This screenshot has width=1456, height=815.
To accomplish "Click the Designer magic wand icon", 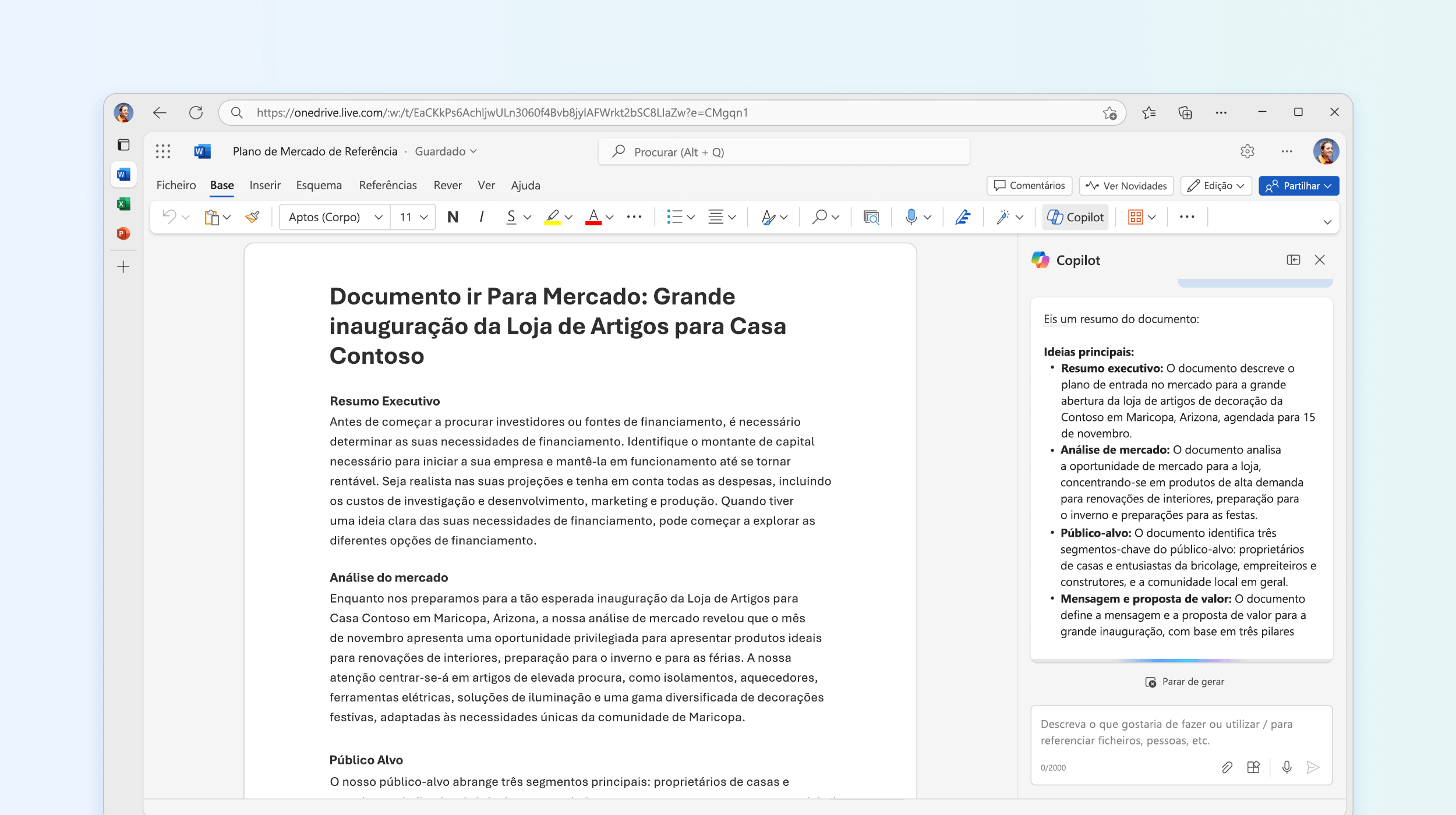I will click(1002, 217).
